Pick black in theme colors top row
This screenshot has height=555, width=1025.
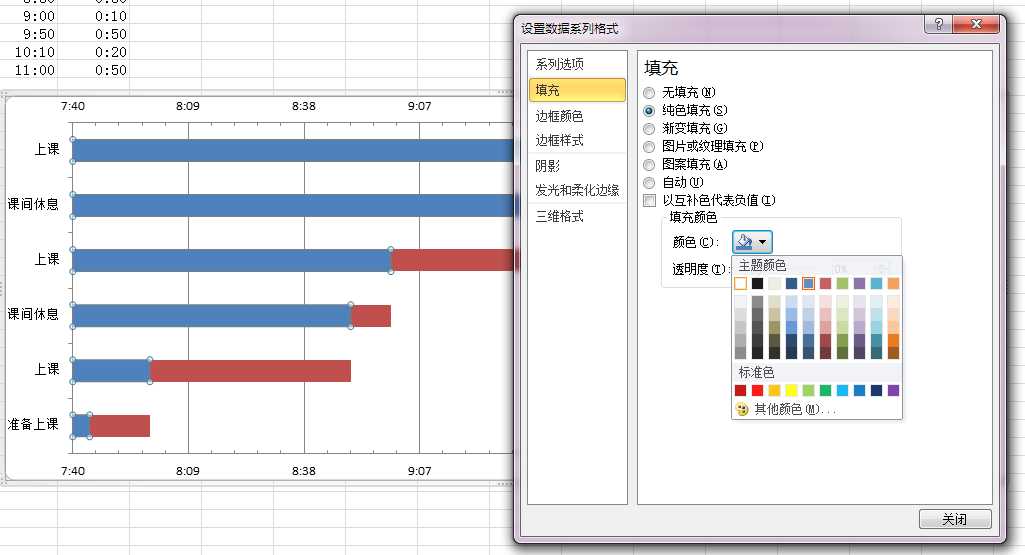tap(758, 283)
